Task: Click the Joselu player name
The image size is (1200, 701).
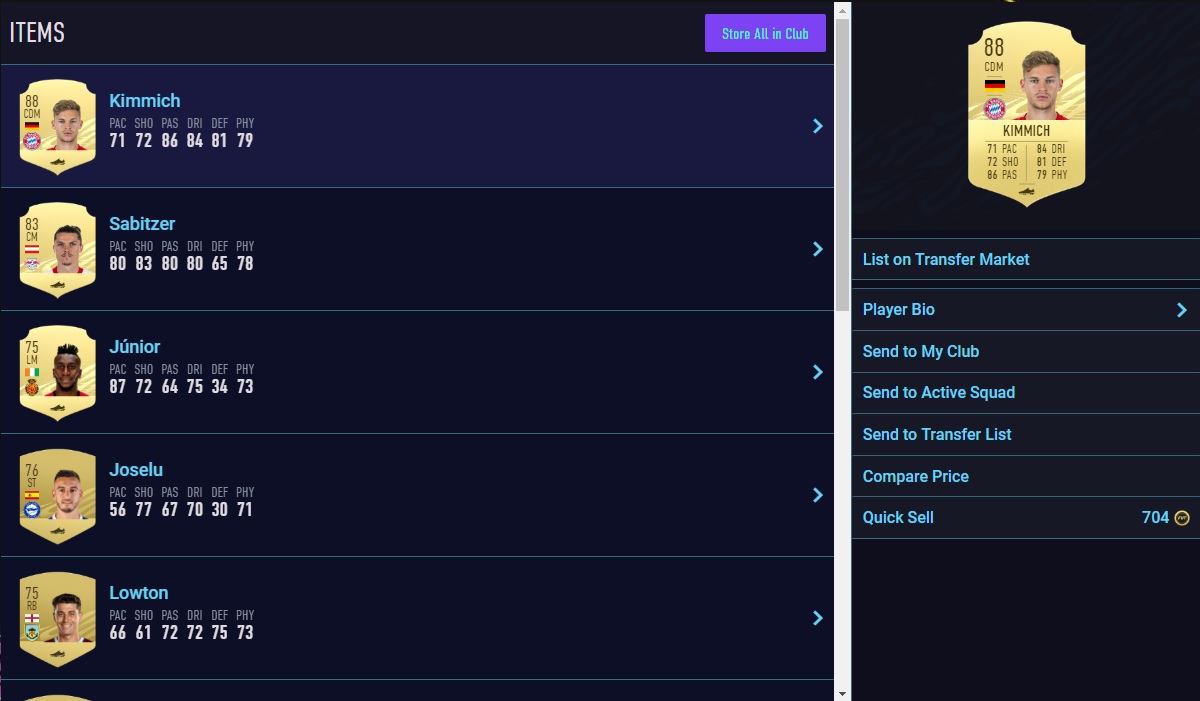Action: tap(136, 470)
